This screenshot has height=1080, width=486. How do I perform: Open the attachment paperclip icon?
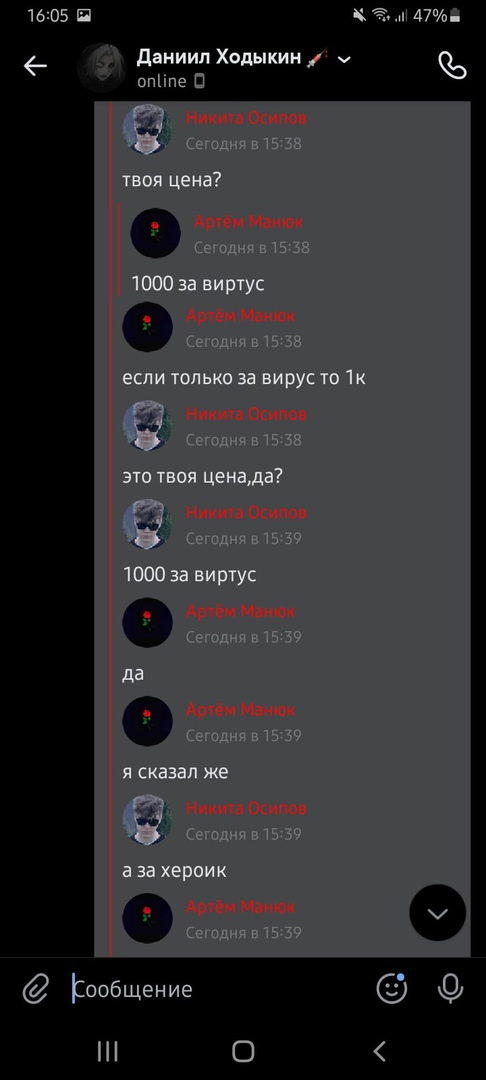pyautogui.click(x=34, y=990)
